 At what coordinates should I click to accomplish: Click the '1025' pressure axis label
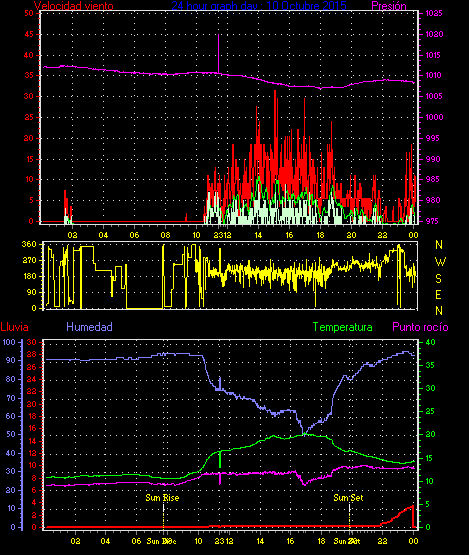coord(434,13)
